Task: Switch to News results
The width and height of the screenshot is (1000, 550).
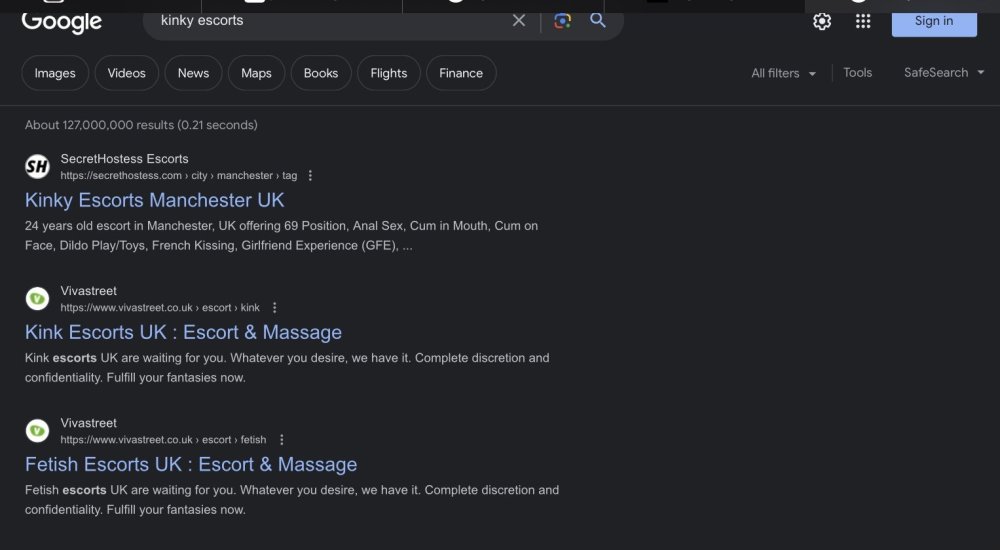Action: pos(193,73)
